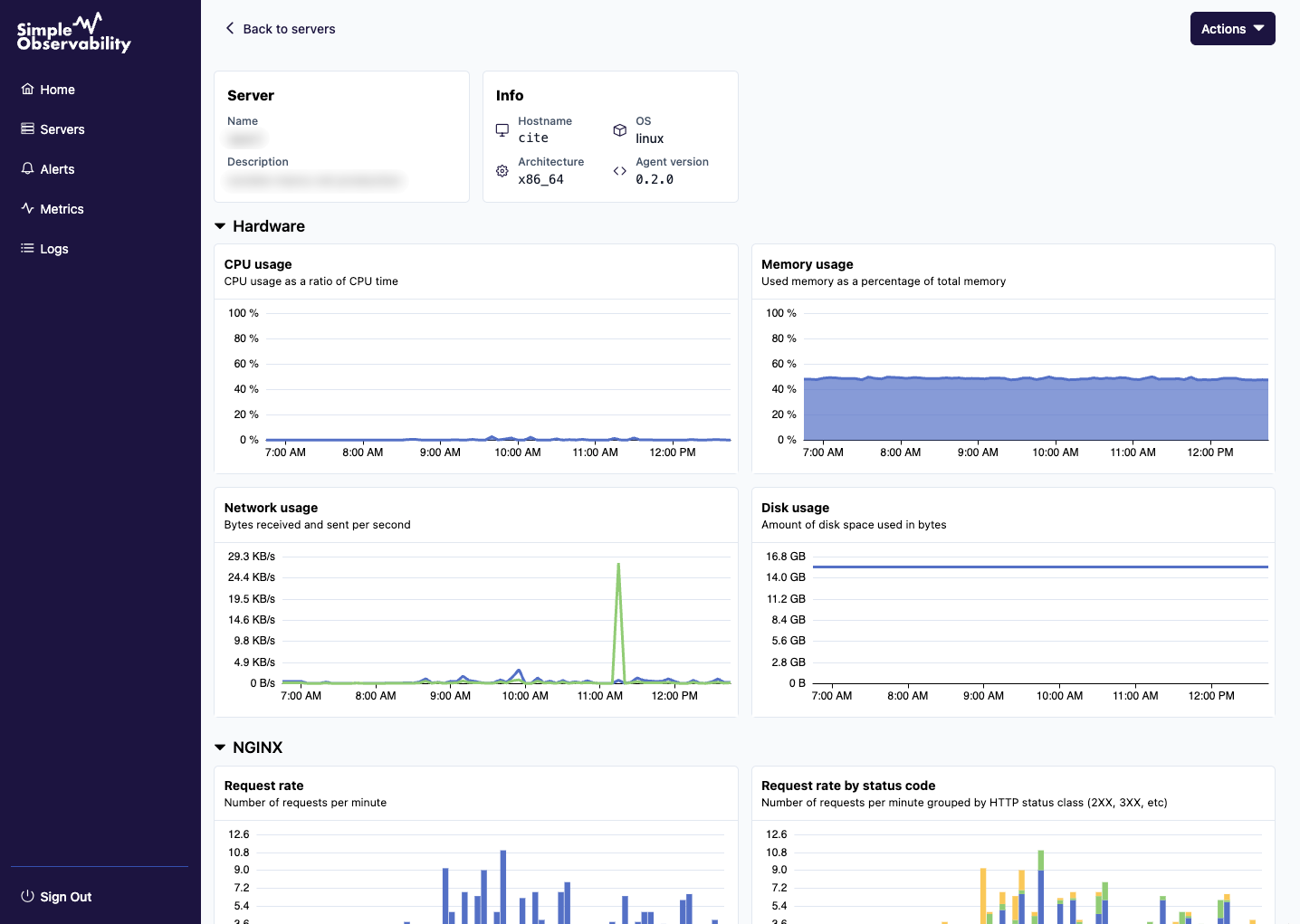Click 'Amount of disk space used in bytes' subtitle
Image resolution: width=1300 pixels, height=924 pixels.
pyautogui.click(x=854, y=525)
